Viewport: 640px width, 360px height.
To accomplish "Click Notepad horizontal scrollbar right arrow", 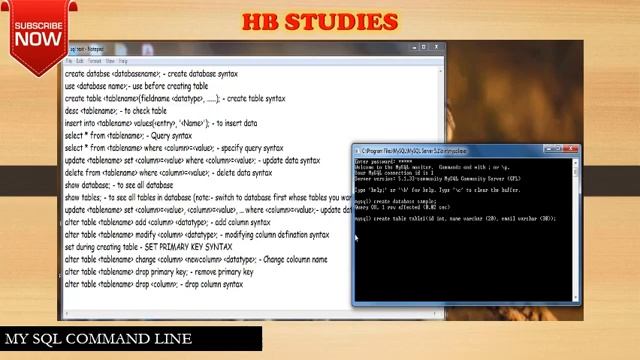I will [435, 313].
